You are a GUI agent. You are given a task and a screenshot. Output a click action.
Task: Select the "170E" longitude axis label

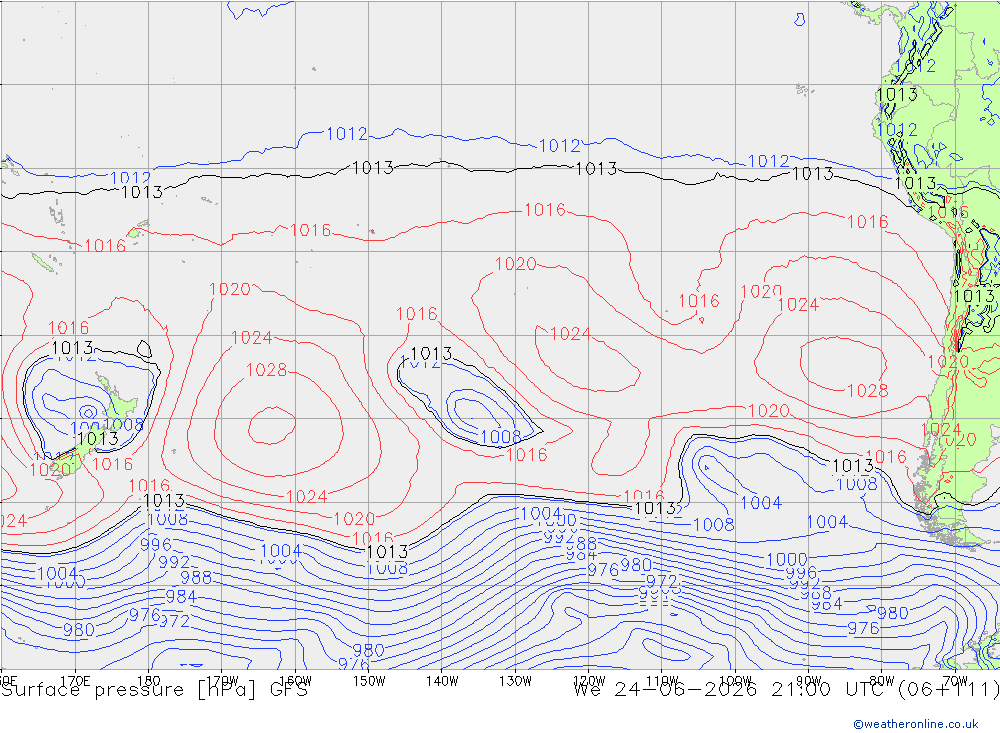pyautogui.click(x=75, y=681)
